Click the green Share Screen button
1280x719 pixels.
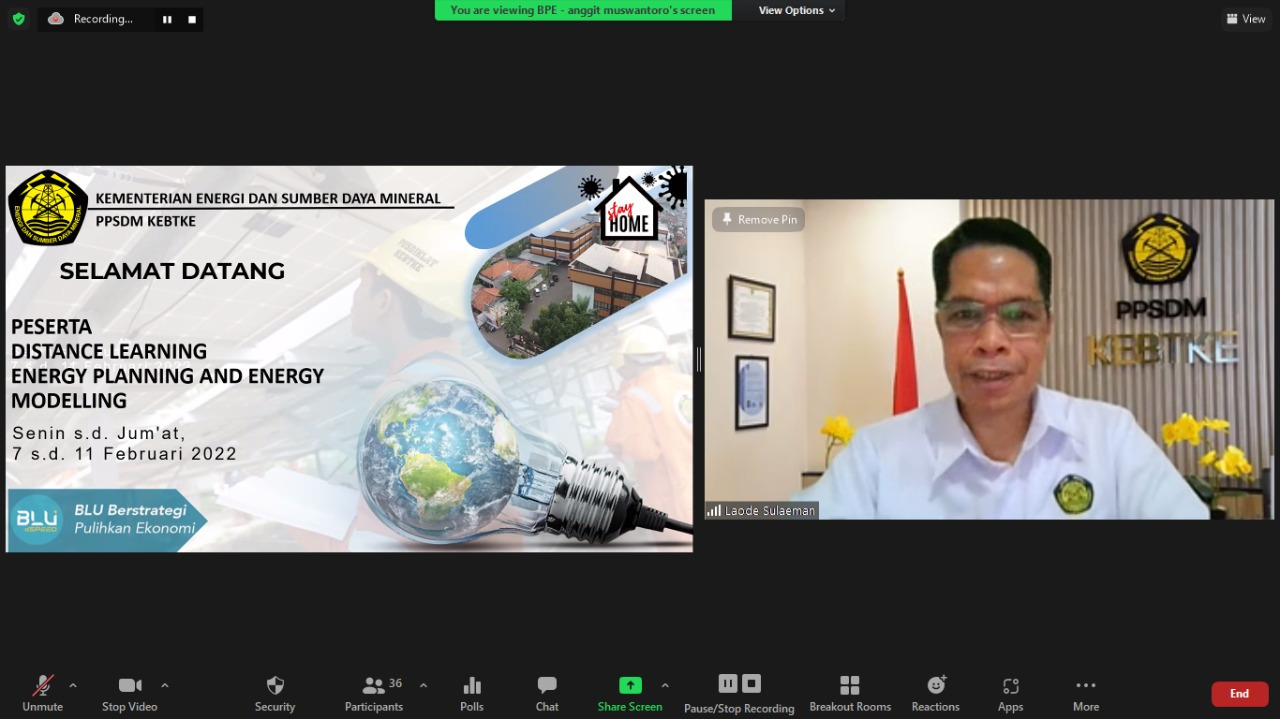pos(630,693)
